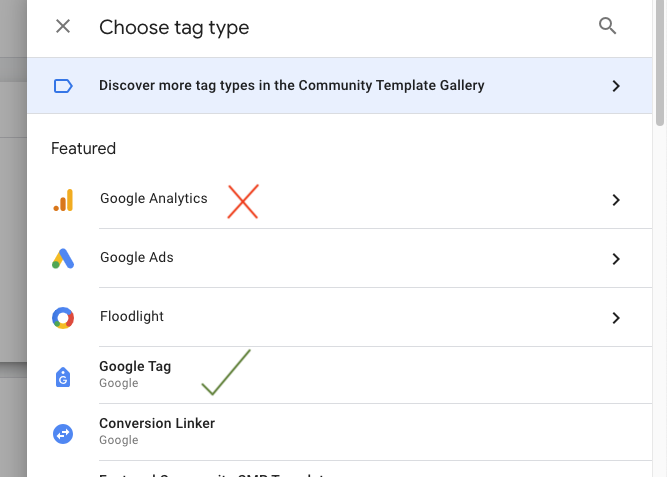
Task: Close the Choose tag type panel
Action: pos(63,27)
